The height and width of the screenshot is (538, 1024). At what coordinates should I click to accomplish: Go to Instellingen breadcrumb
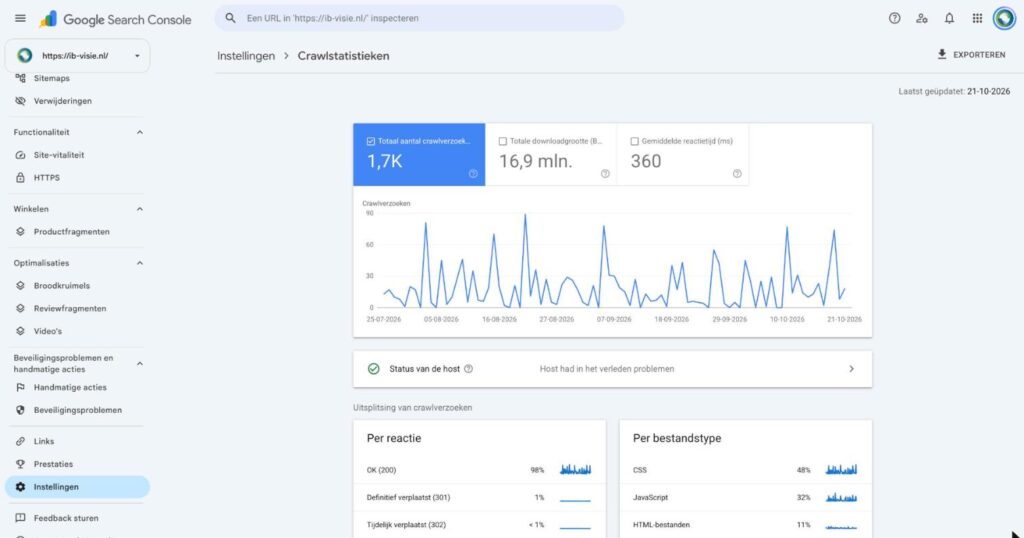pos(246,56)
